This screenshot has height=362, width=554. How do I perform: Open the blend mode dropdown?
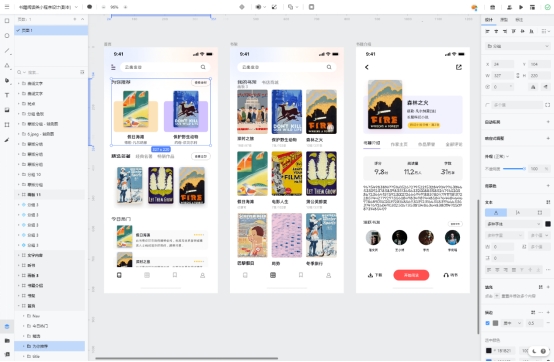[x=497, y=156]
